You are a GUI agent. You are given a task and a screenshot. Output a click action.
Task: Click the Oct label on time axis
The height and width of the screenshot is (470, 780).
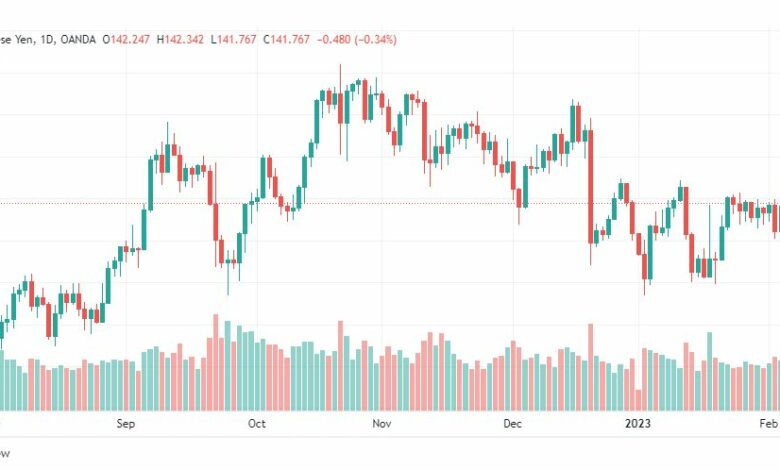coord(257,423)
